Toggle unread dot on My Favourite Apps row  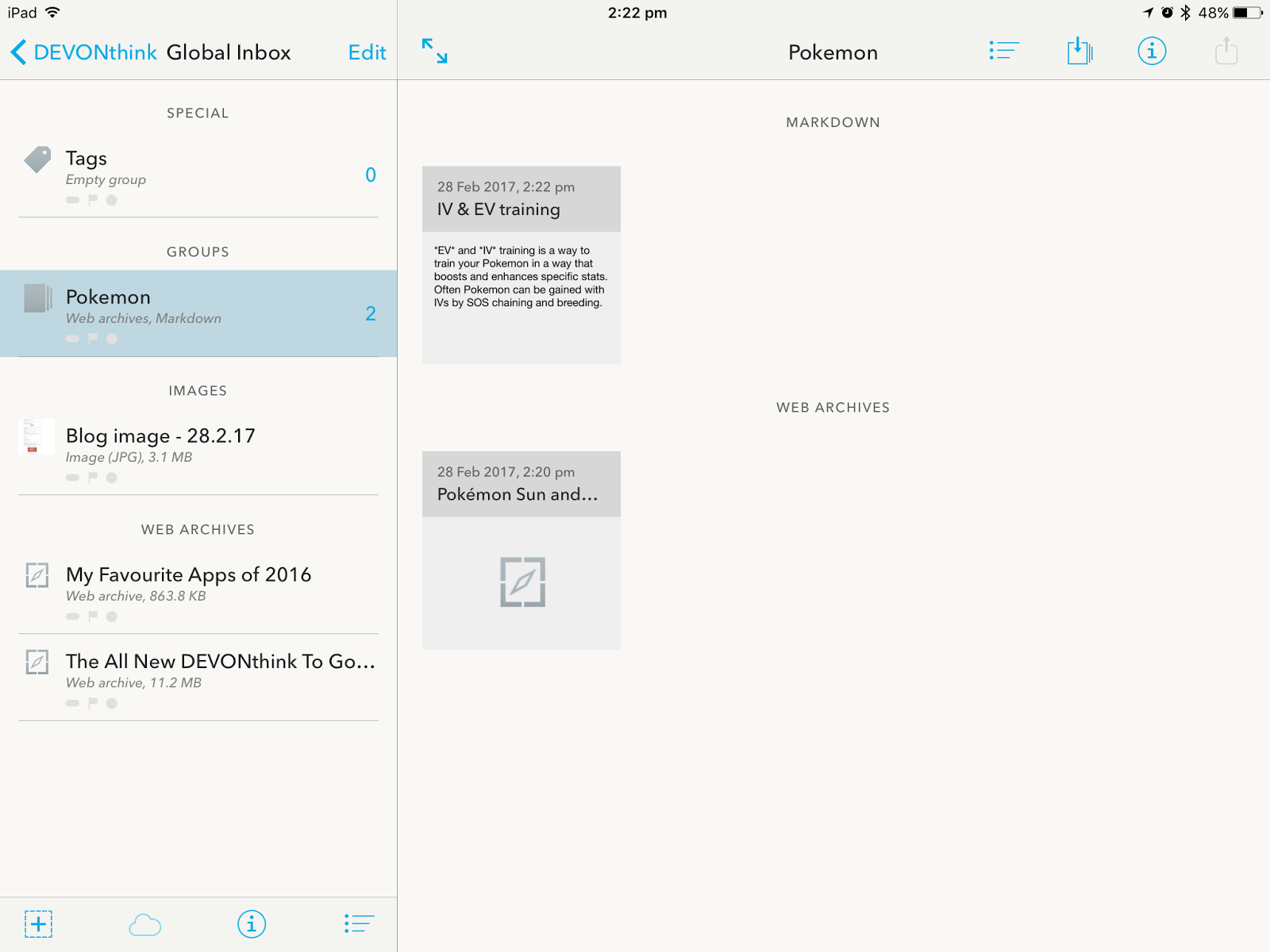pyautogui.click(x=112, y=616)
